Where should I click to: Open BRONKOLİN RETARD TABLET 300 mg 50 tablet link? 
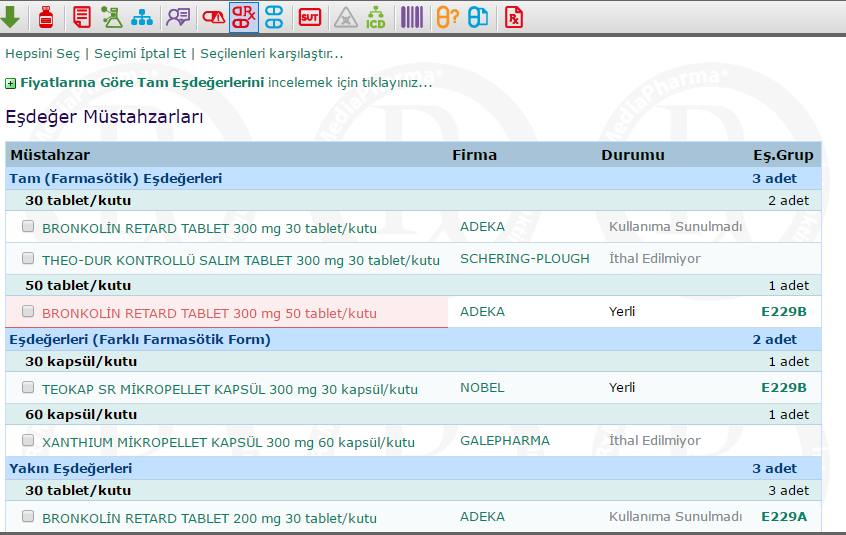click(x=209, y=313)
